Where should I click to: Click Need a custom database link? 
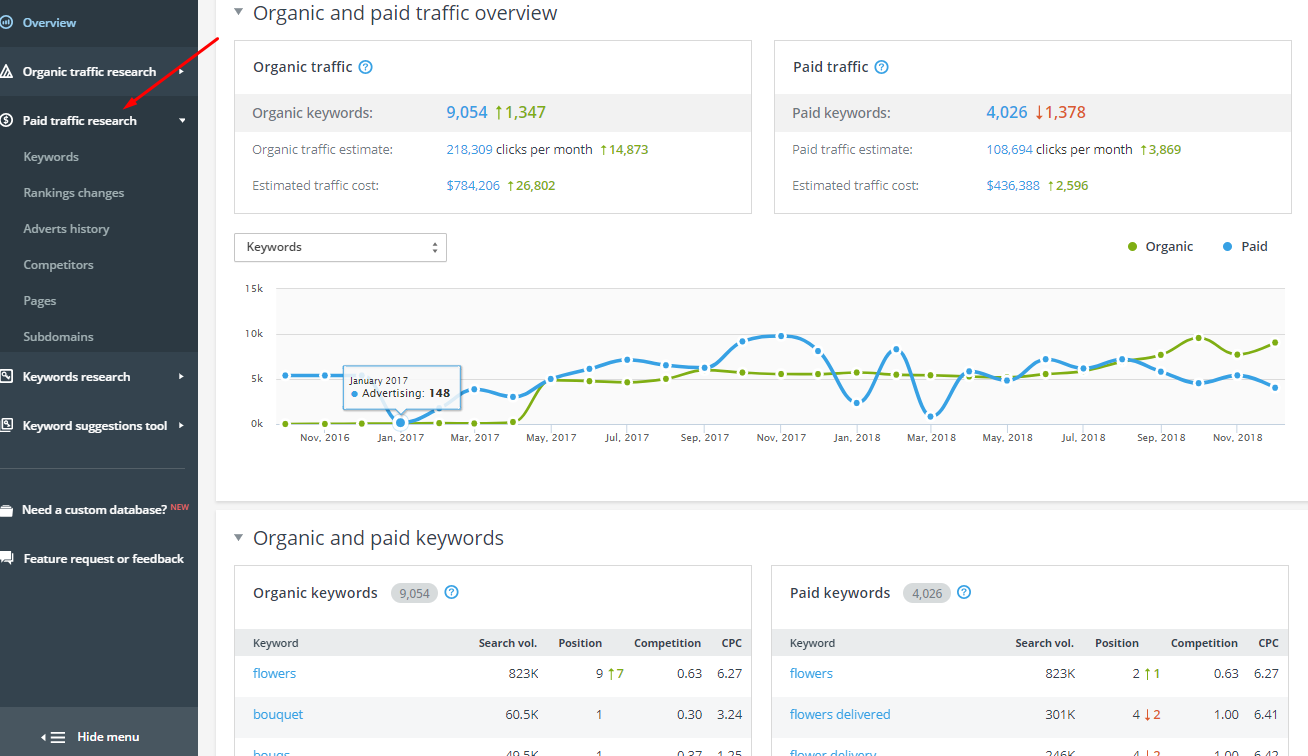click(x=94, y=510)
